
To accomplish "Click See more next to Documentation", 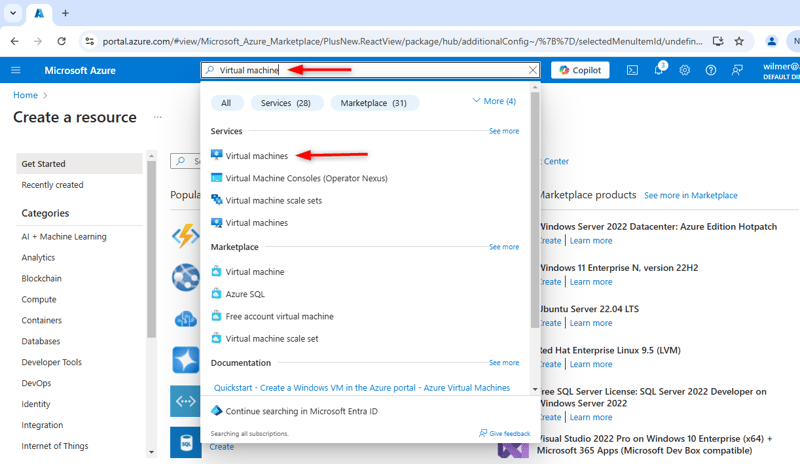I will pos(504,363).
